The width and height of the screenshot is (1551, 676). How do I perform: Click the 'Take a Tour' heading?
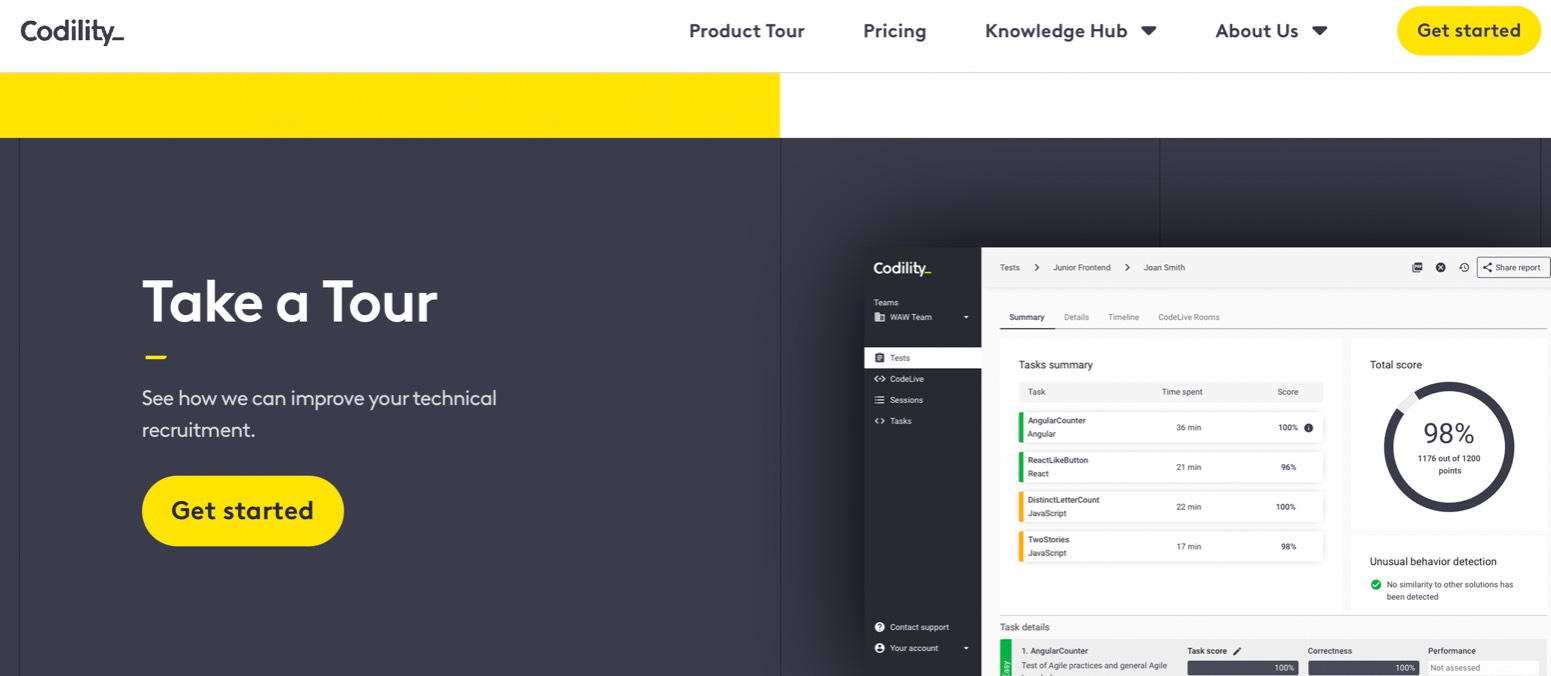[290, 301]
